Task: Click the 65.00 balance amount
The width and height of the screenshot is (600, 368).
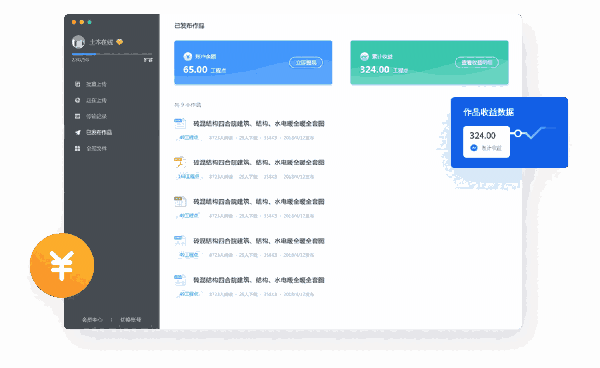Action: point(195,70)
